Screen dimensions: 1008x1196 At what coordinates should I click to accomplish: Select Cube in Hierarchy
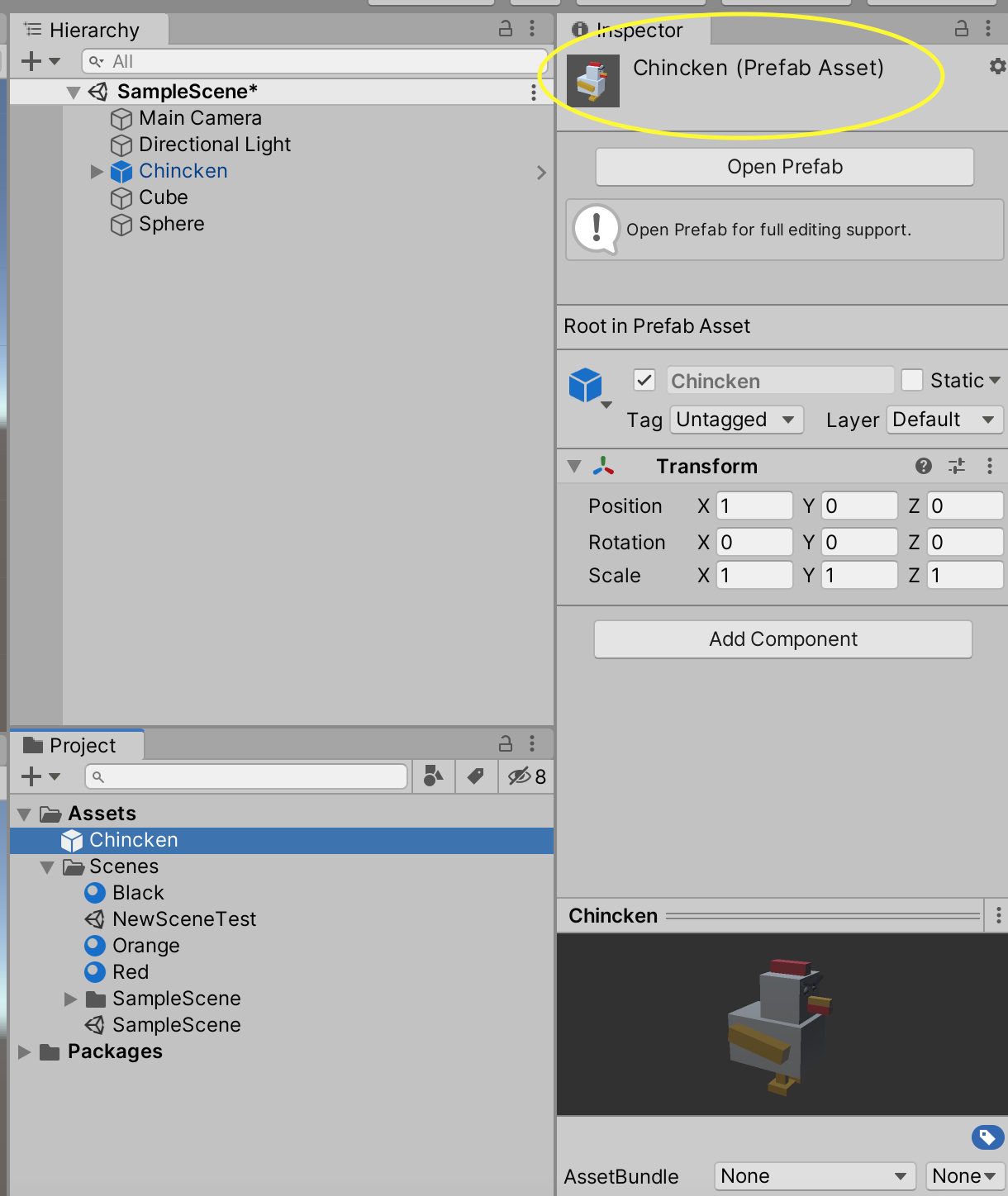[164, 197]
